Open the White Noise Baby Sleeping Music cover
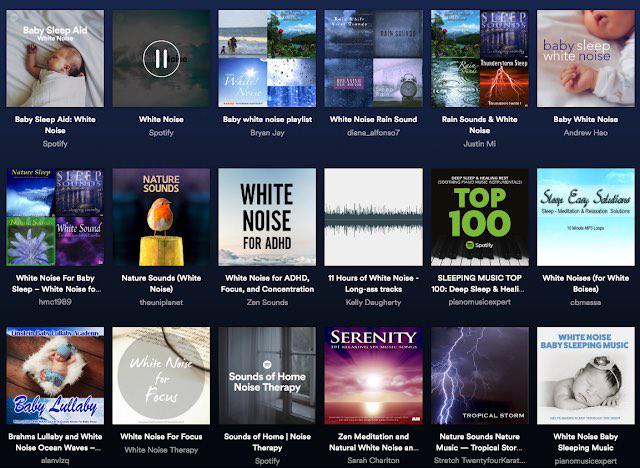640x468 pixels. point(586,375)
